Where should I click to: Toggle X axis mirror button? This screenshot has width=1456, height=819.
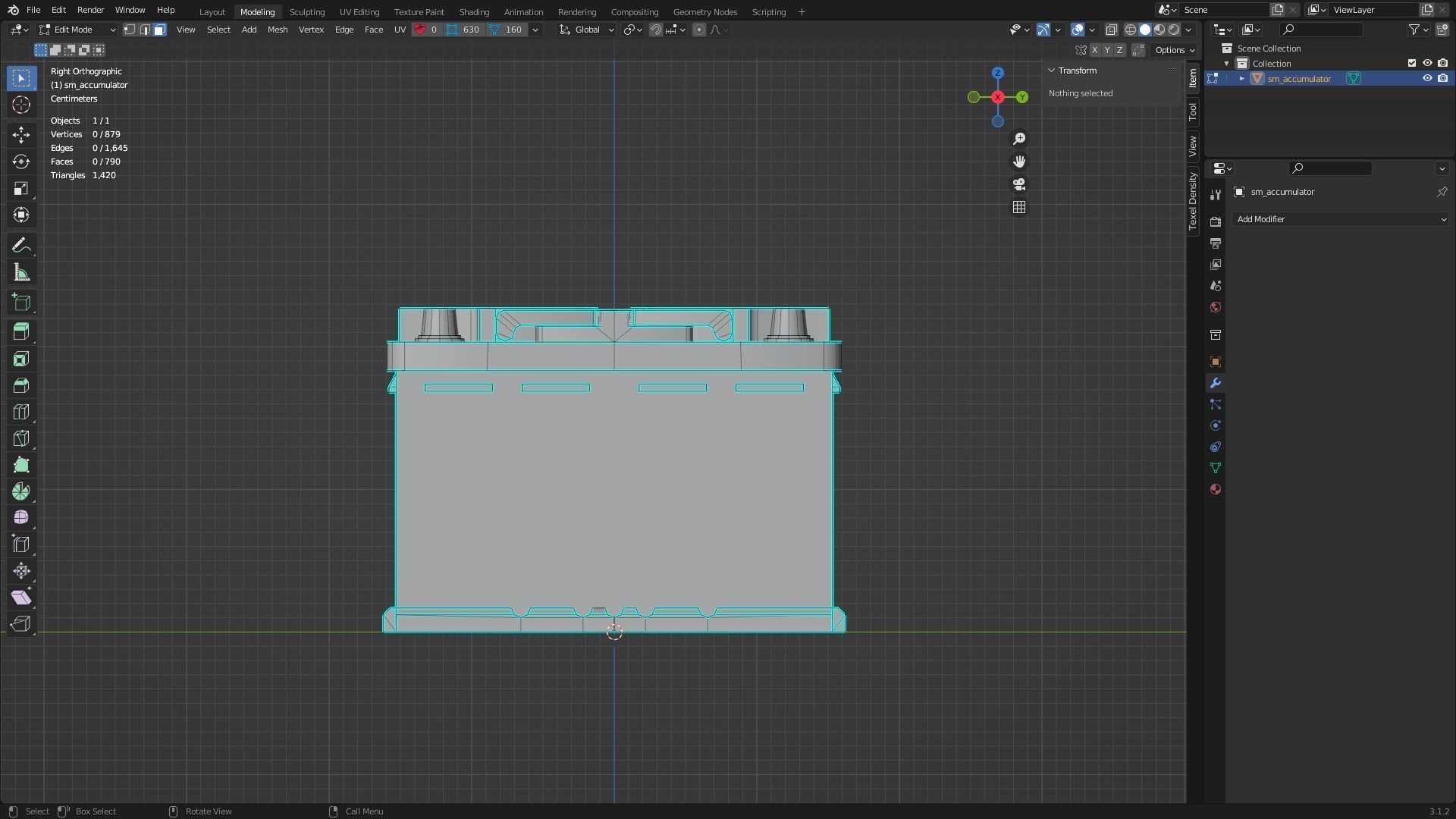point(1094,50)
